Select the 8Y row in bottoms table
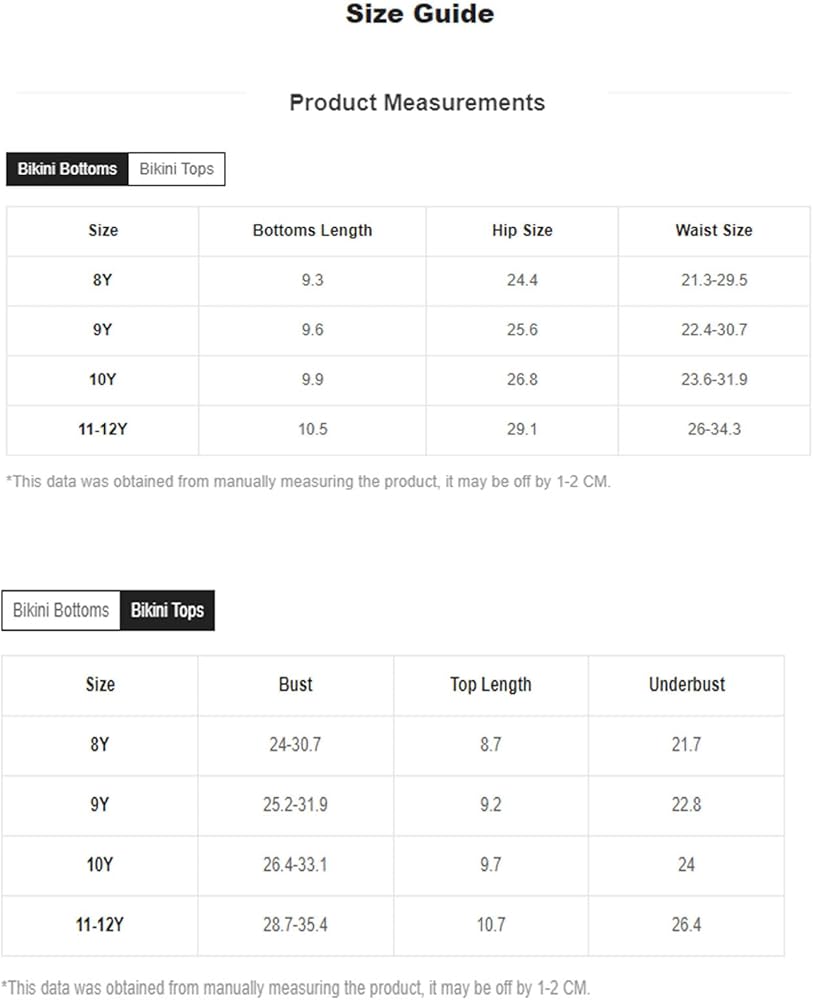Viewport: 813px width, 1000px height. coord(408,281)
